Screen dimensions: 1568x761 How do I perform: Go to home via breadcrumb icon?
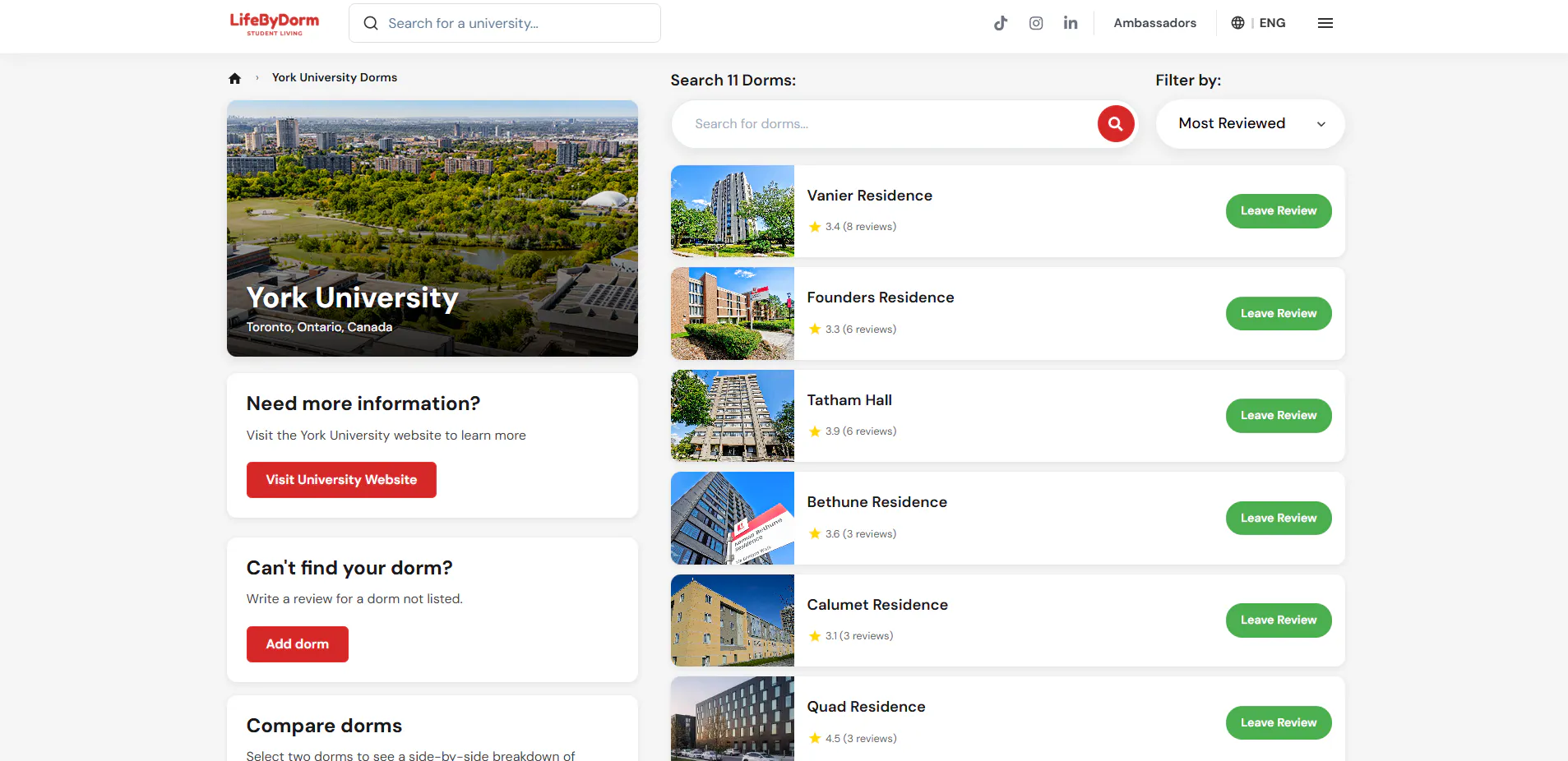point(235,78)
